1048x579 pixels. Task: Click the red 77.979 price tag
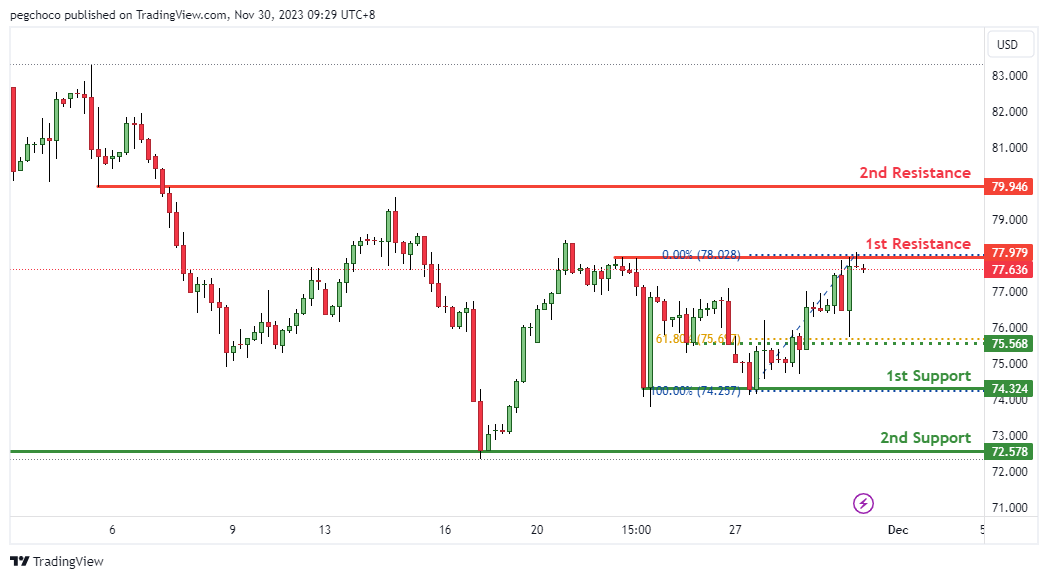[1008, 252]
